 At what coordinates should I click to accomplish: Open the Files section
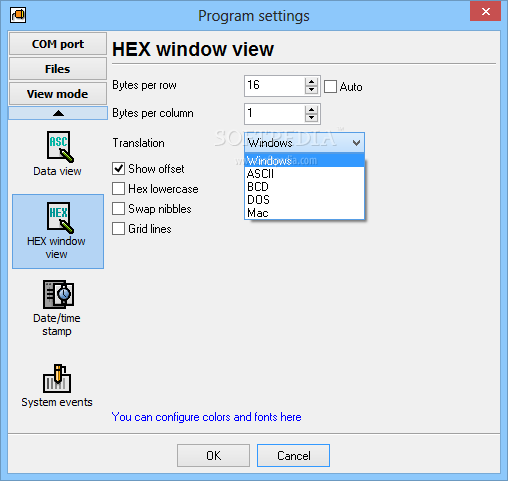pyautogui.click(x=58, y=69)
